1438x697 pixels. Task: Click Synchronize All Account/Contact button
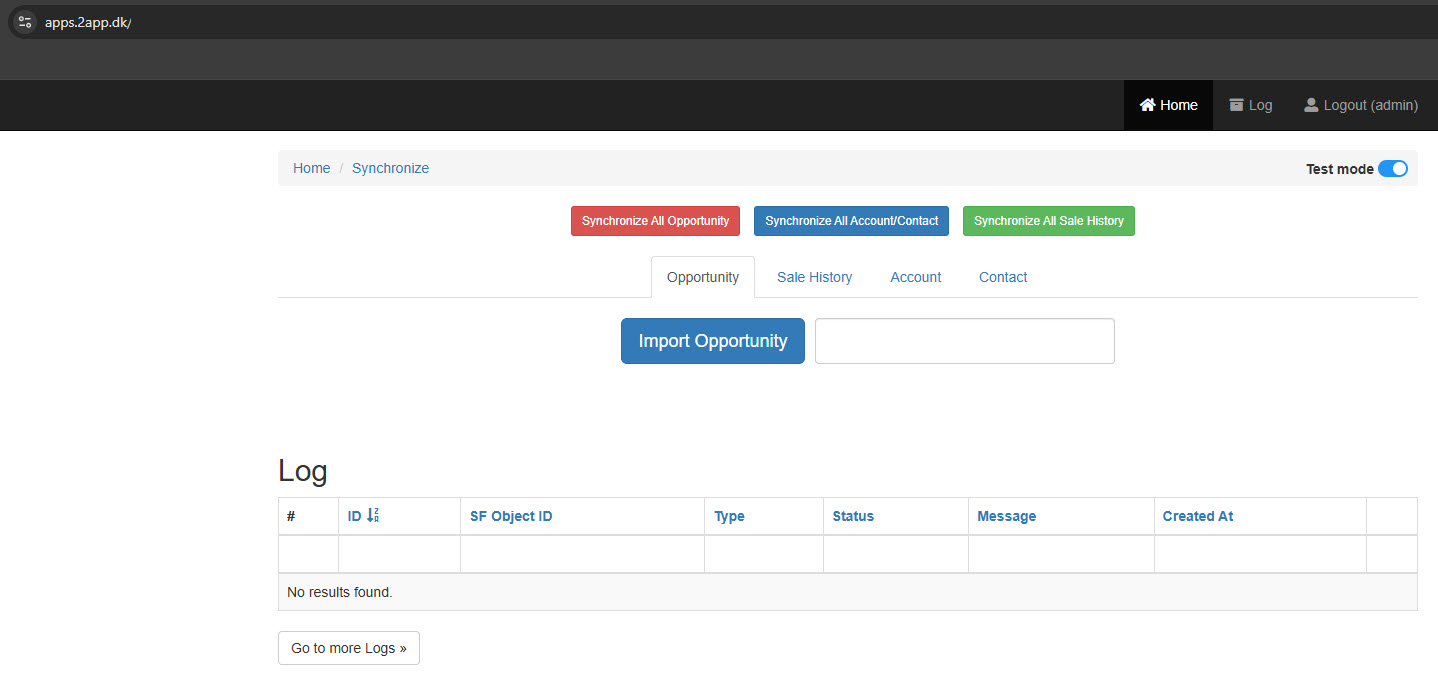(851, 221)
